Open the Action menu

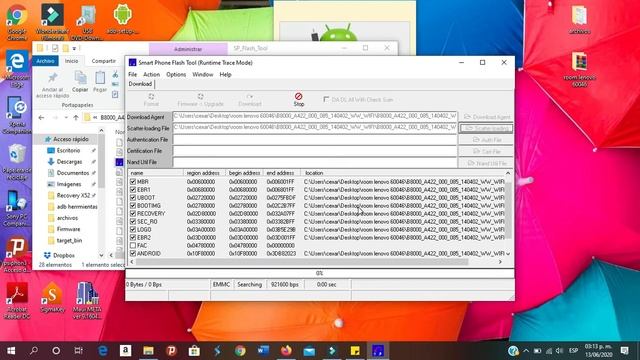[151, 75]
